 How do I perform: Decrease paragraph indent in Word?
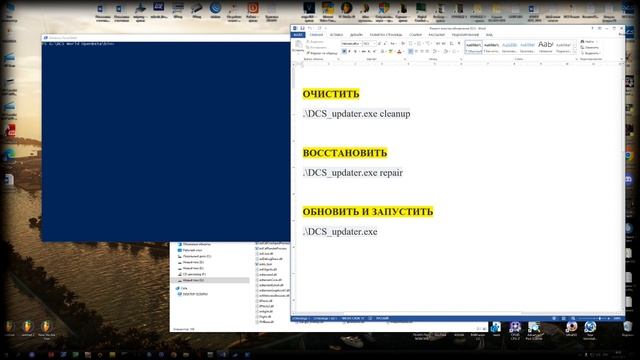438,44
